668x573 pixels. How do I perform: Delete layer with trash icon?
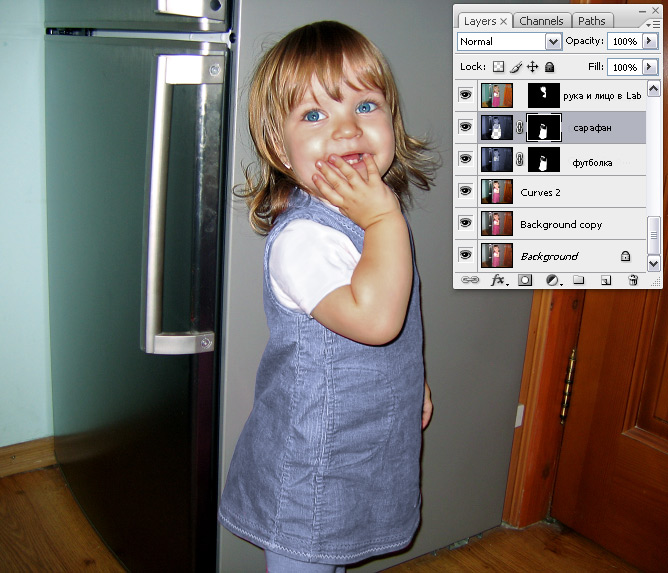coord(633,280)
